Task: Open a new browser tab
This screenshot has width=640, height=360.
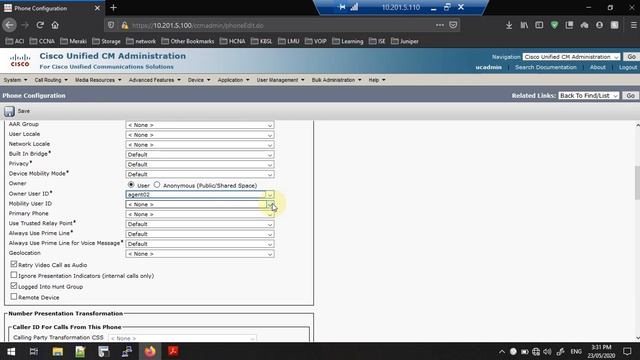Action: coord(113,8)
